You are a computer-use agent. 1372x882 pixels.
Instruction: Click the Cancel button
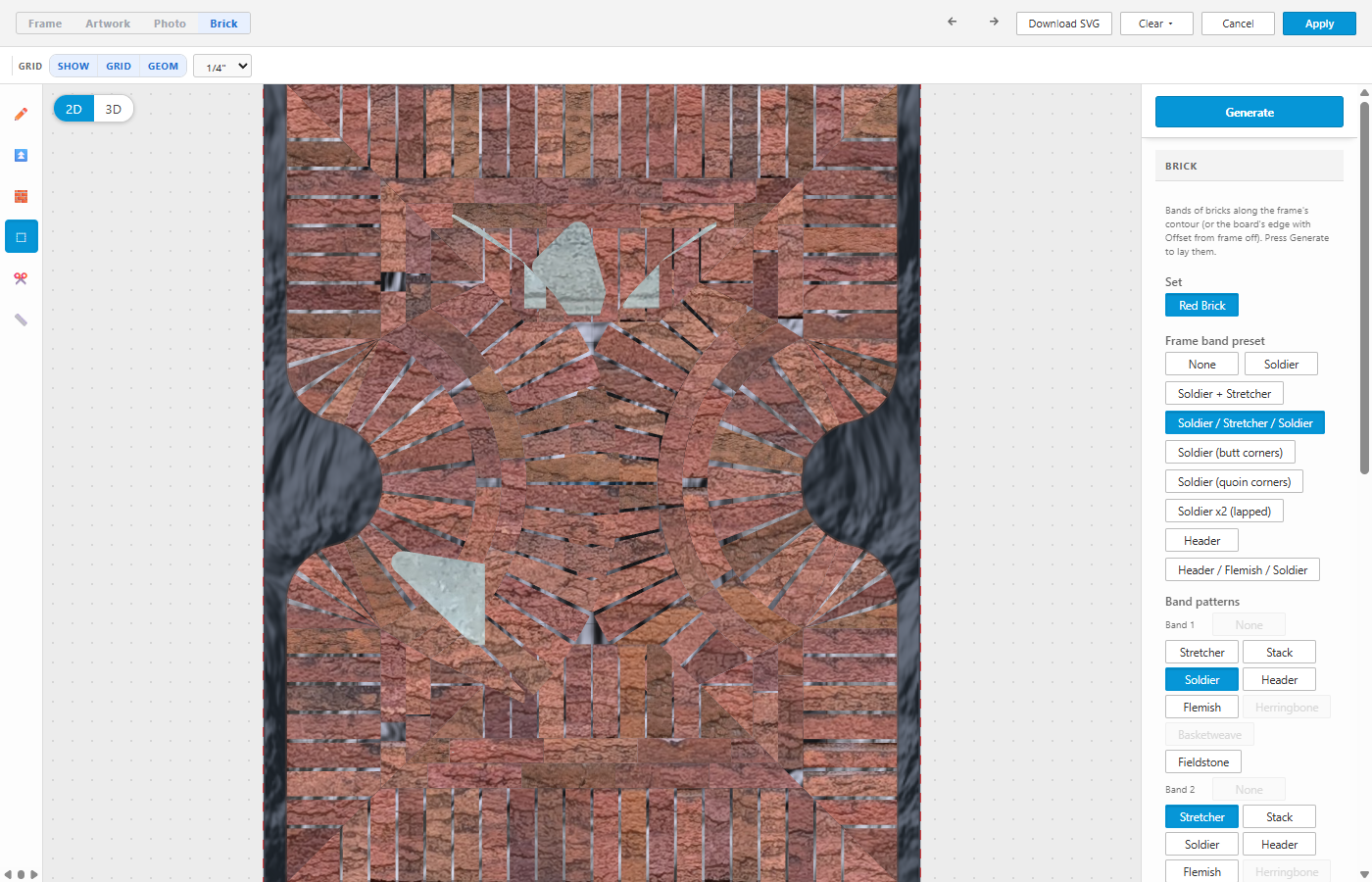pyautogui.click(x=1238, y=24)
